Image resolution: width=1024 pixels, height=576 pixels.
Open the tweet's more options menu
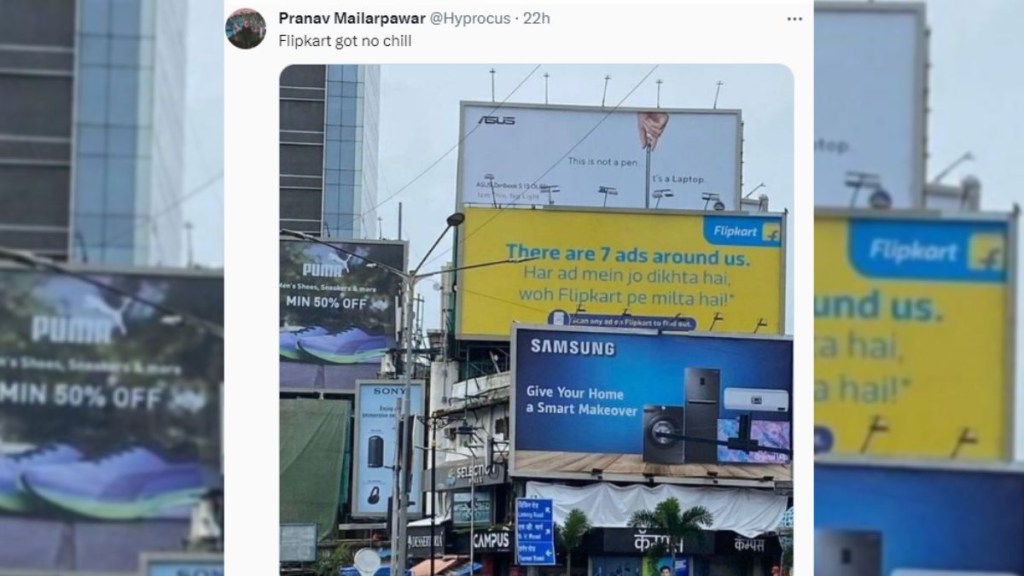coord(794,19)
